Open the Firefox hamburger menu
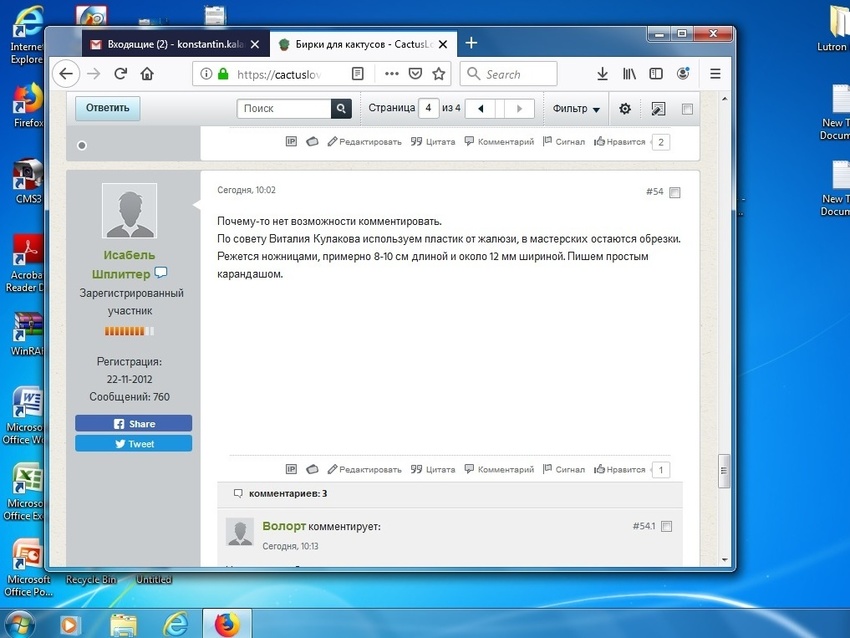The width and height of the screenshot is (850, 638). tap(715, 74)
